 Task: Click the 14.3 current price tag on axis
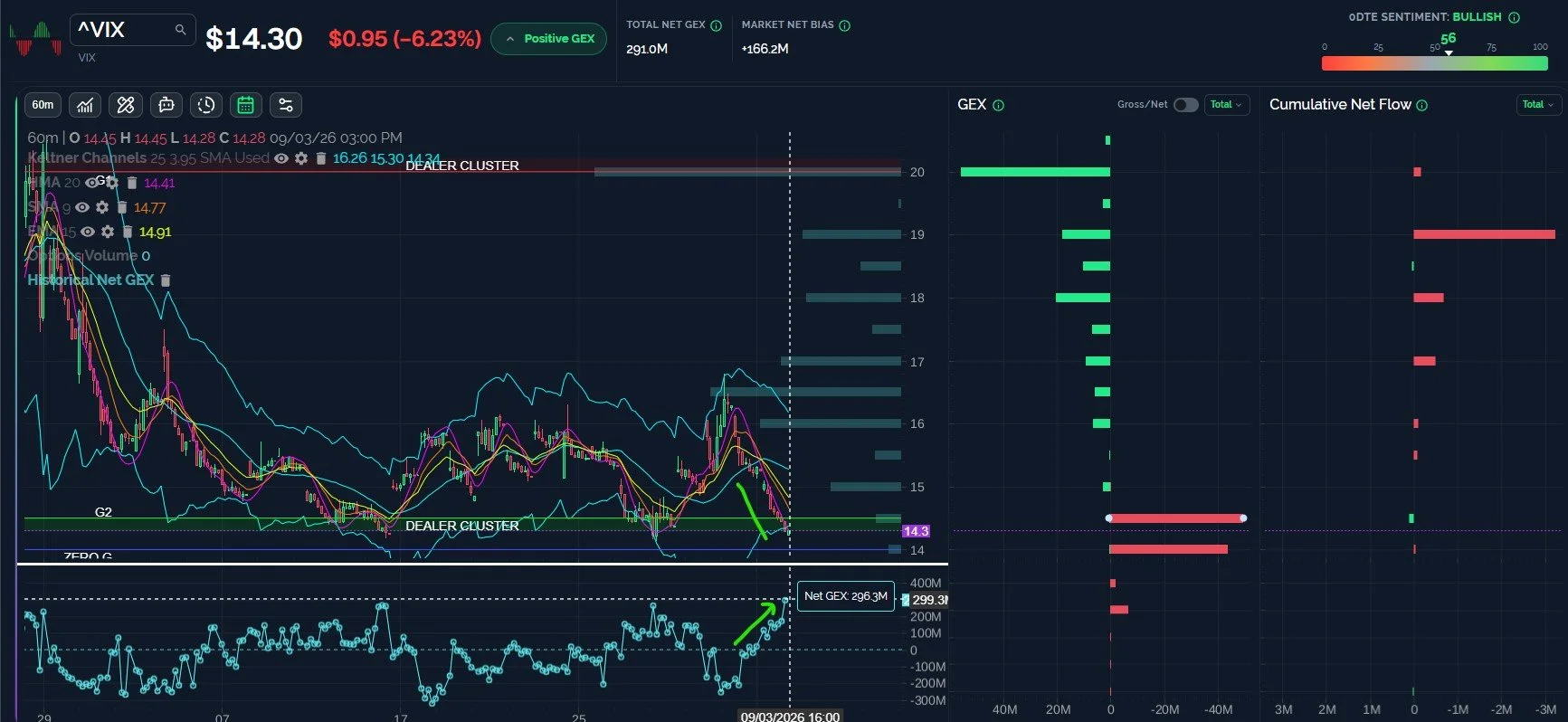click(x=916, y=531)
